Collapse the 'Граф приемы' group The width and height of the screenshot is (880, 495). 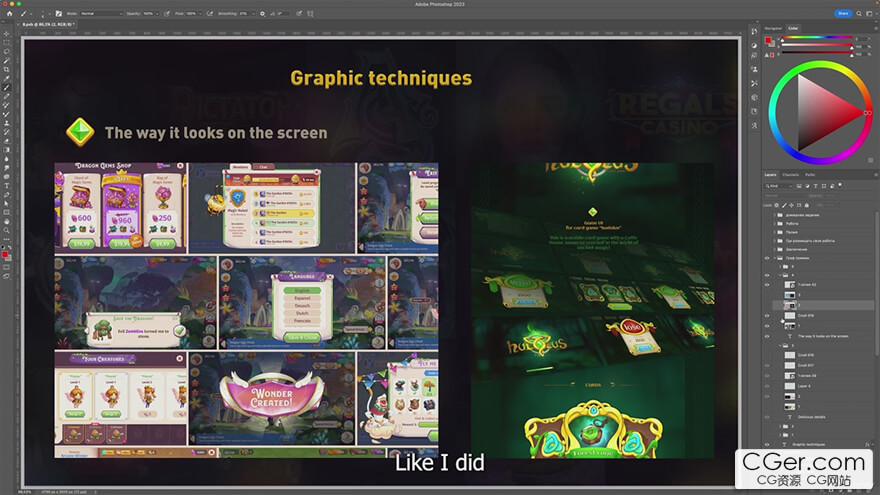[774, 258]
